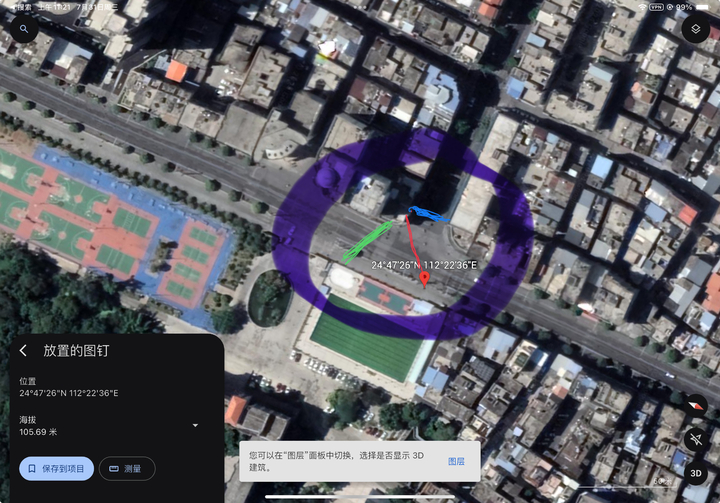Tap the 105.69 米 elevation value
720x503 pixels.
point(38,432)
